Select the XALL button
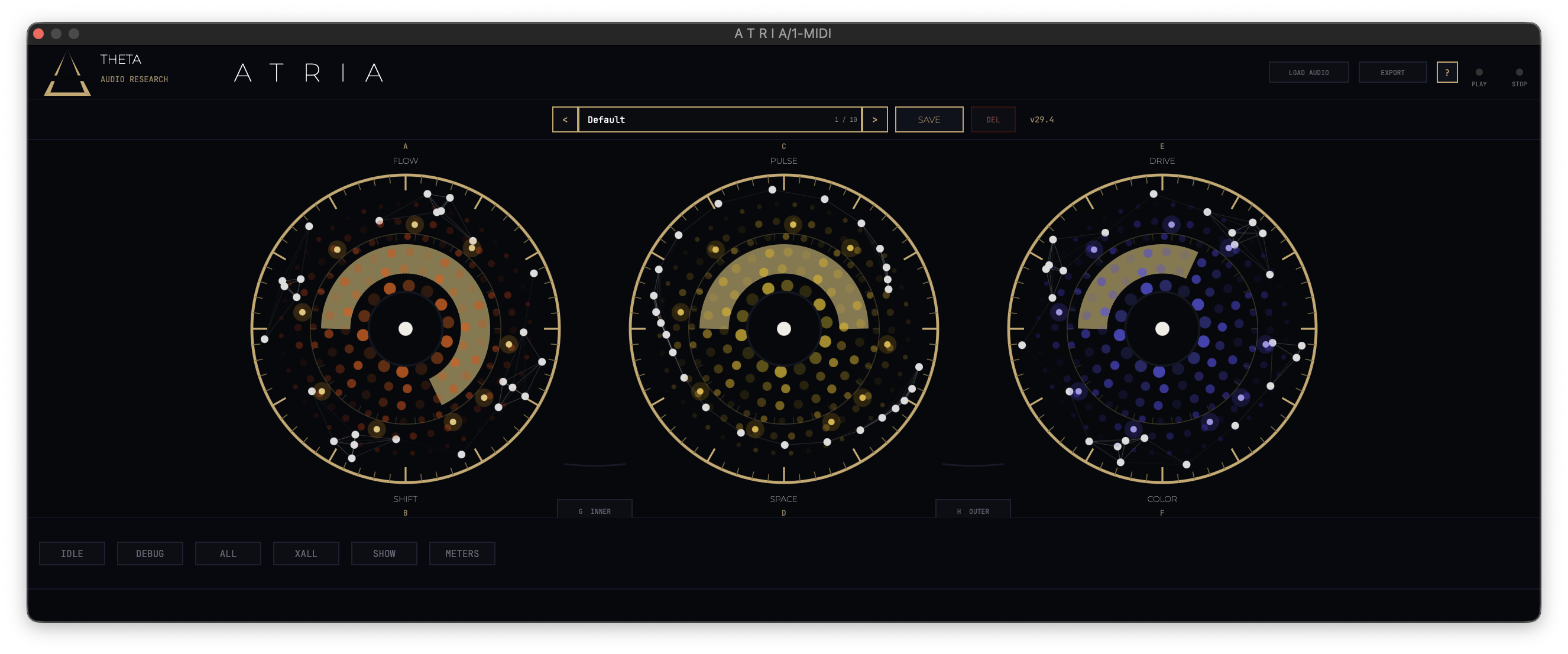The image size is (1568, 654). (306, 553)
